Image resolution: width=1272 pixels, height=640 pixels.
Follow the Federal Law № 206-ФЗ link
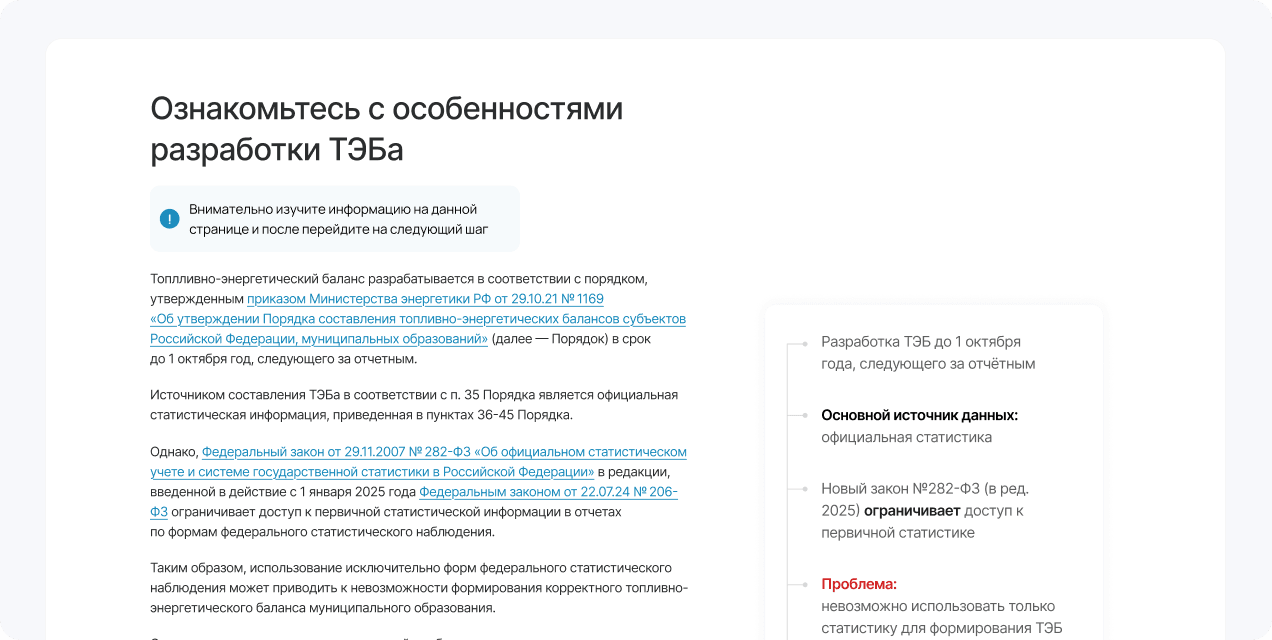(548, 492)
